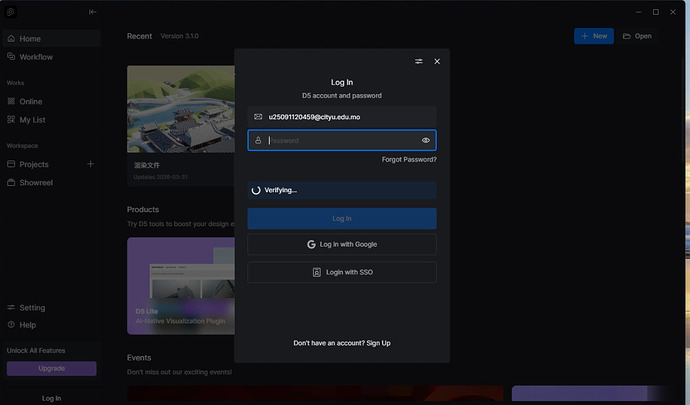690x405 pixels.
Task: Toggle password visibility eye icon
Action: pyautogui.click(x=426, y=140)
